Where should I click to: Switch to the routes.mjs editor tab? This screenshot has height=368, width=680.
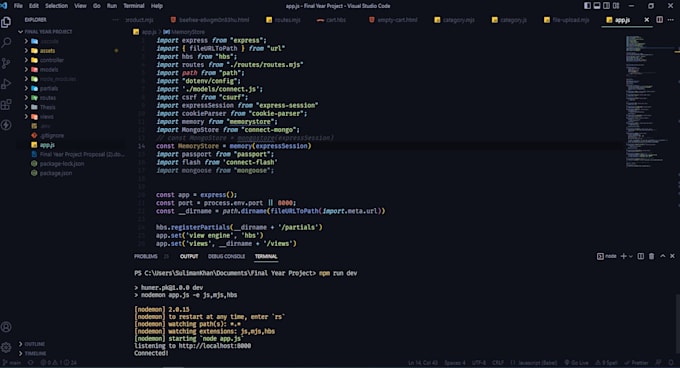[x=283, y=20]
